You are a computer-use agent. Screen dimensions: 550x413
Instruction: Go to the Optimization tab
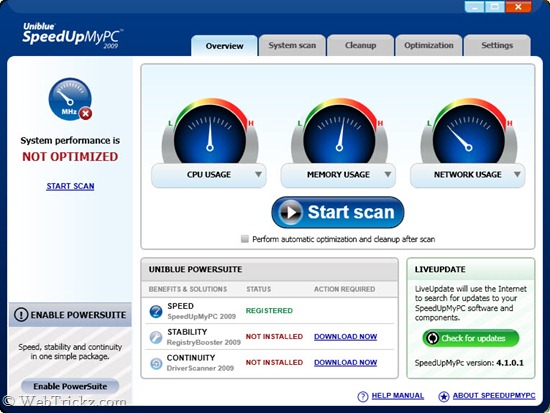click(x=429, y=45)
